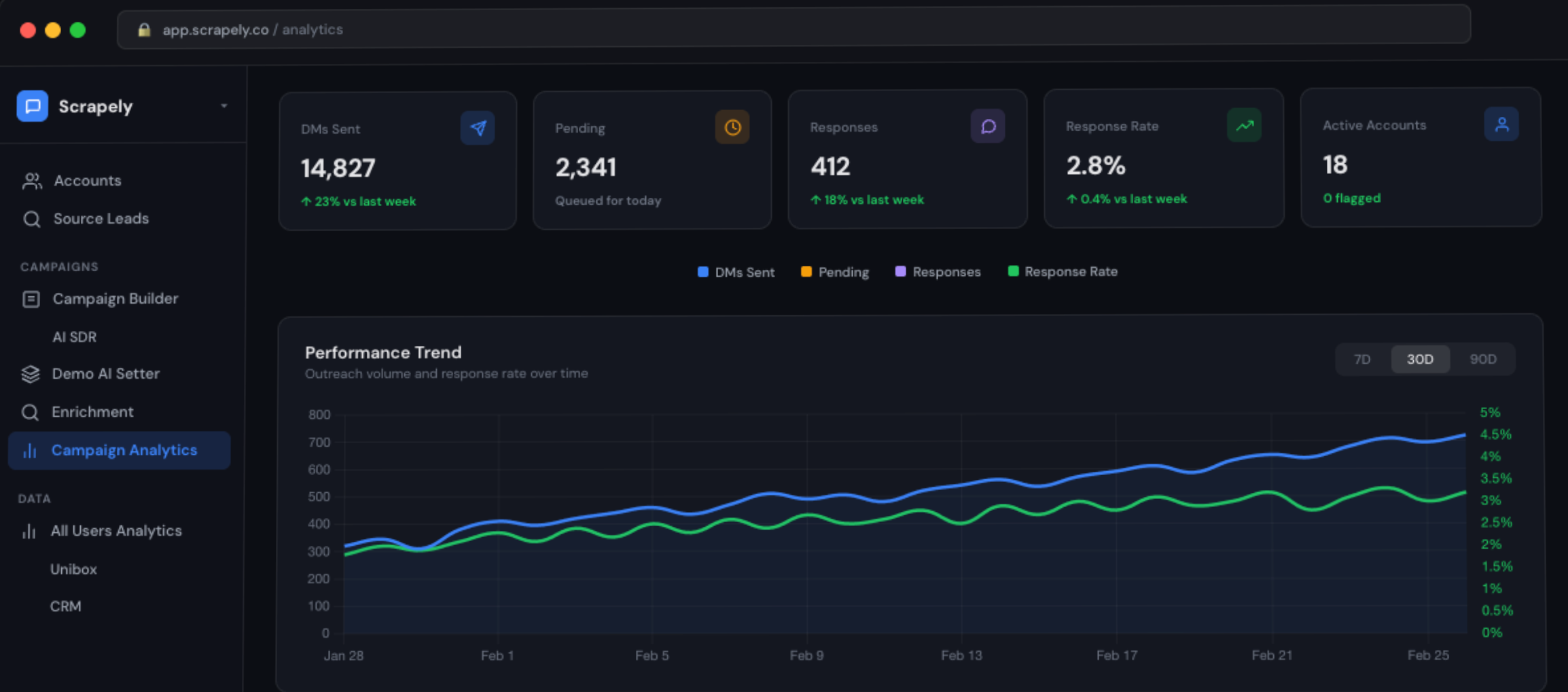1568x692 pixels.
Task: Toggle Response Rate series in chart legend
Action: [x=1063, y=271]
